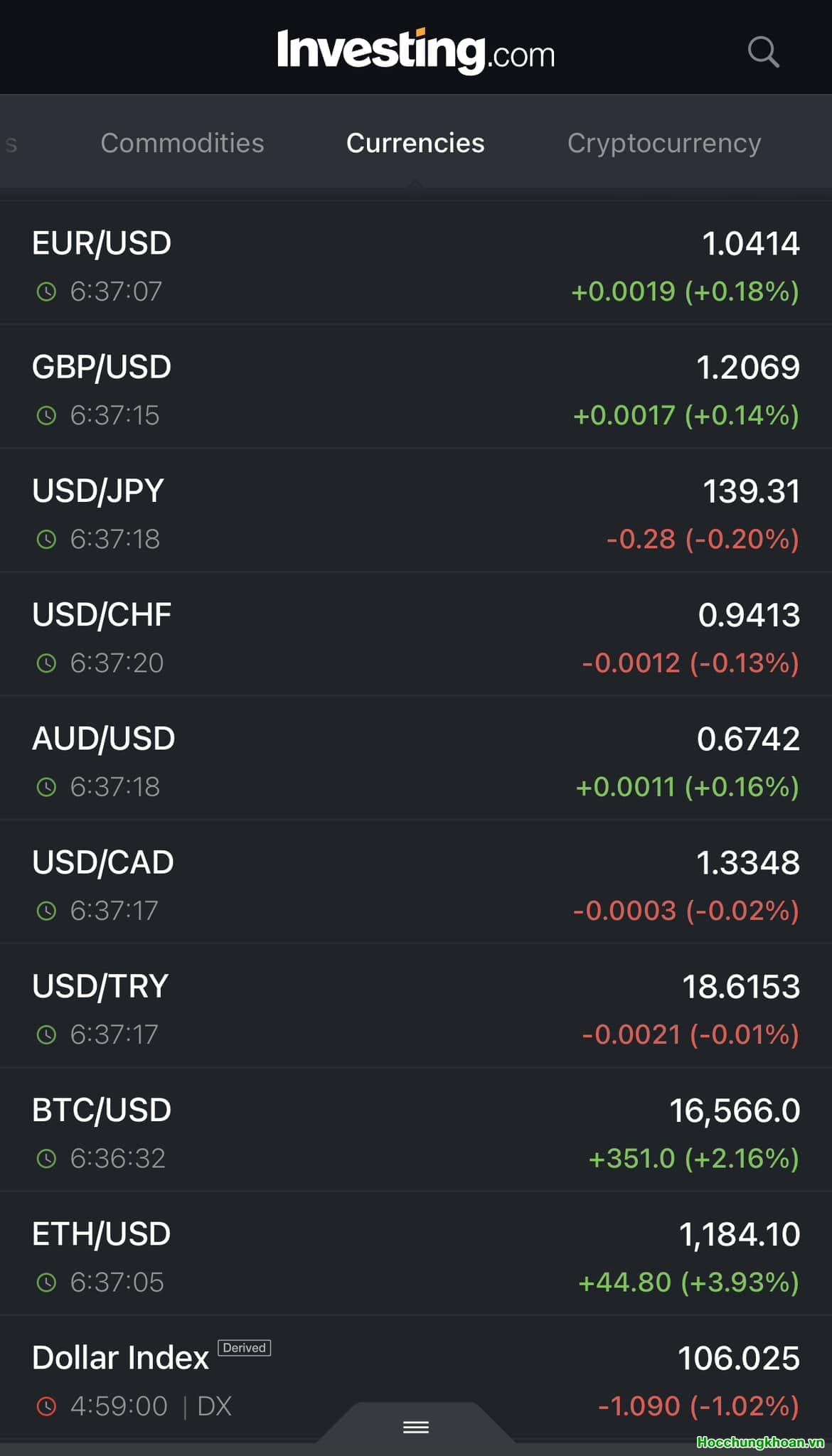Click the Investing.com logo
This screenshot has height=1456, width=832.
(415, 51)
